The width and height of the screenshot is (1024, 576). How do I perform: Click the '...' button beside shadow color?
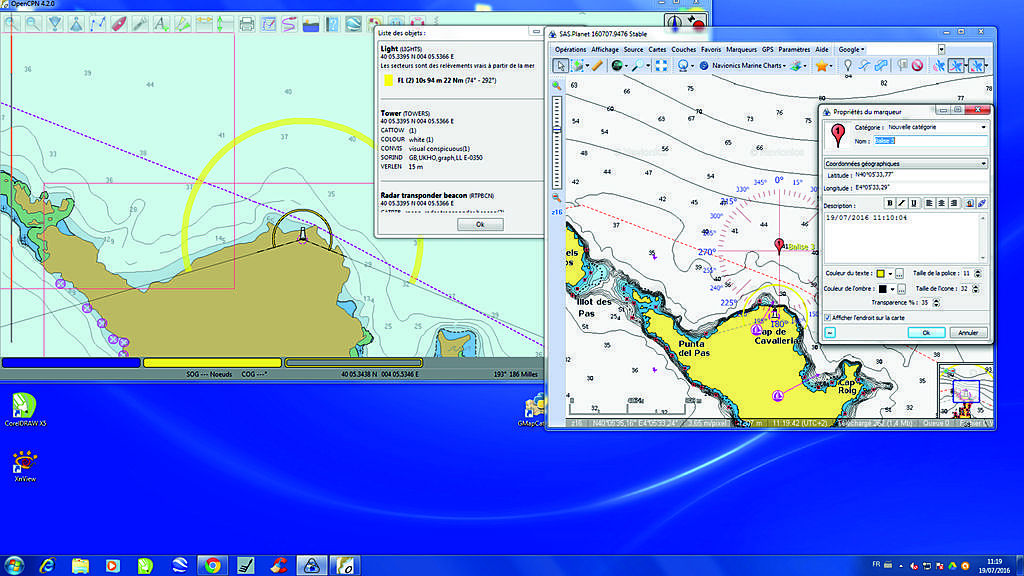point(901,289)
